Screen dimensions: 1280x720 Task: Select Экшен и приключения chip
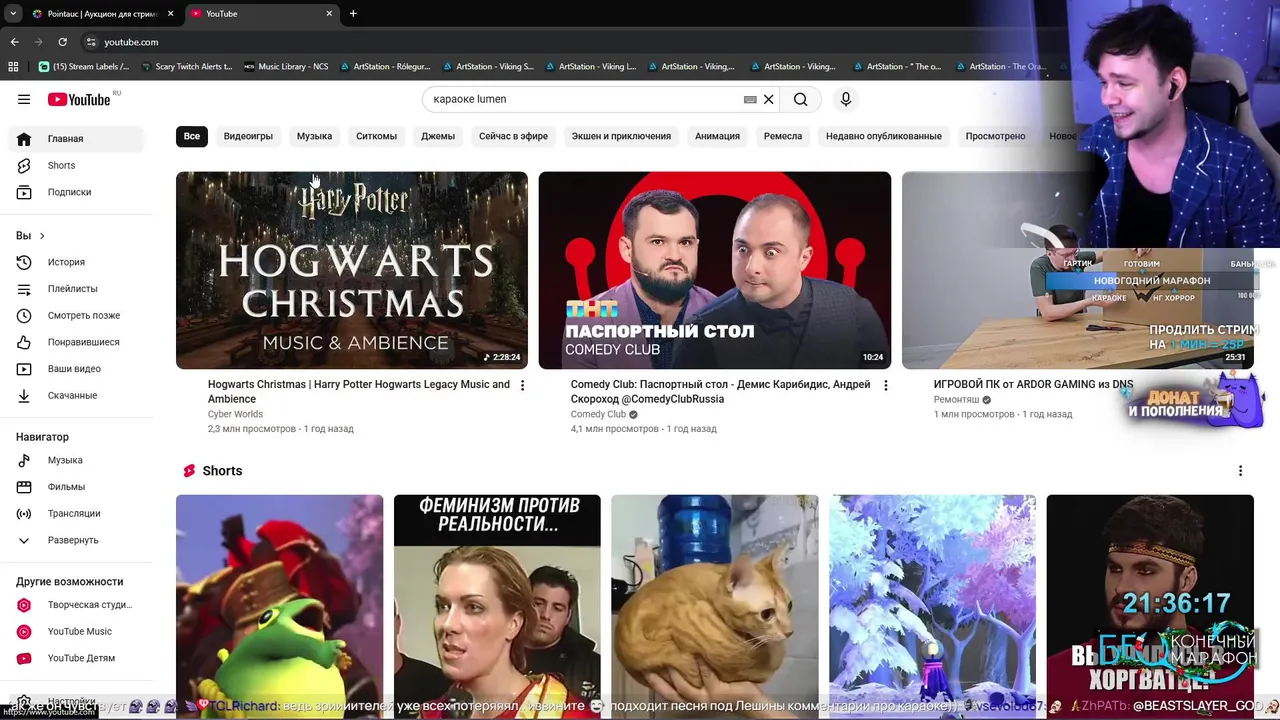[621, 136]
